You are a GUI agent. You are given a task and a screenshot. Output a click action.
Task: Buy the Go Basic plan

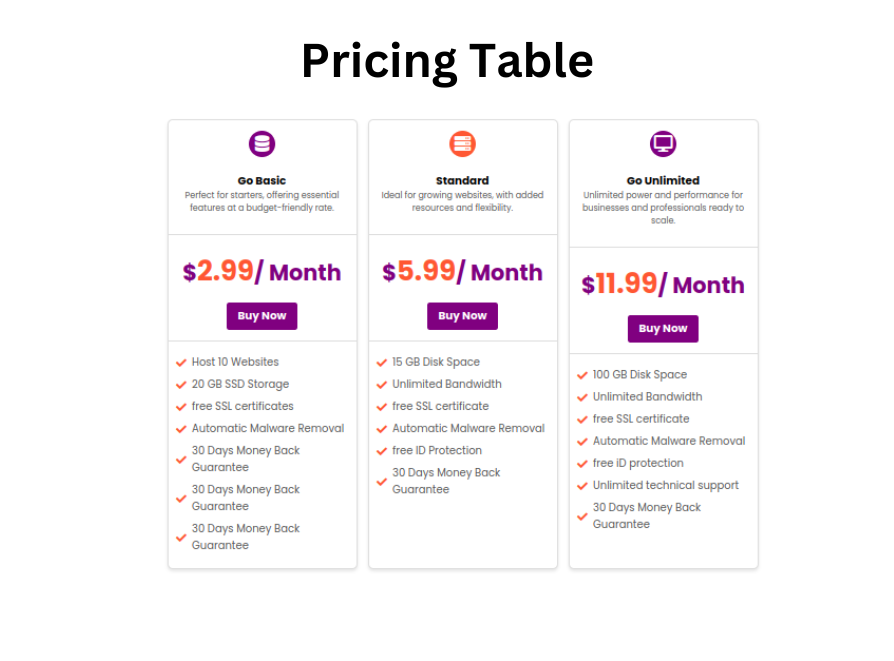tap(262, 316)
